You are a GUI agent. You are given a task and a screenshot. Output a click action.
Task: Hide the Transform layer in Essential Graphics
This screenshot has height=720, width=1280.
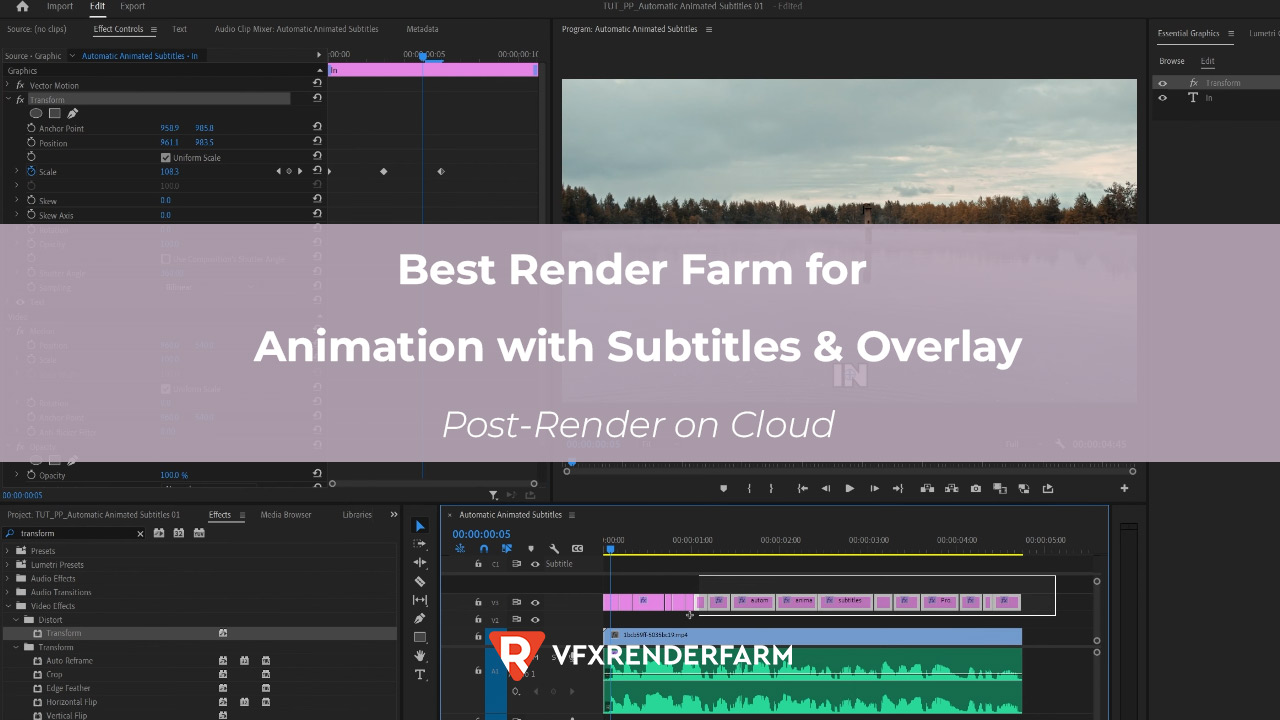click(1162, 83)
